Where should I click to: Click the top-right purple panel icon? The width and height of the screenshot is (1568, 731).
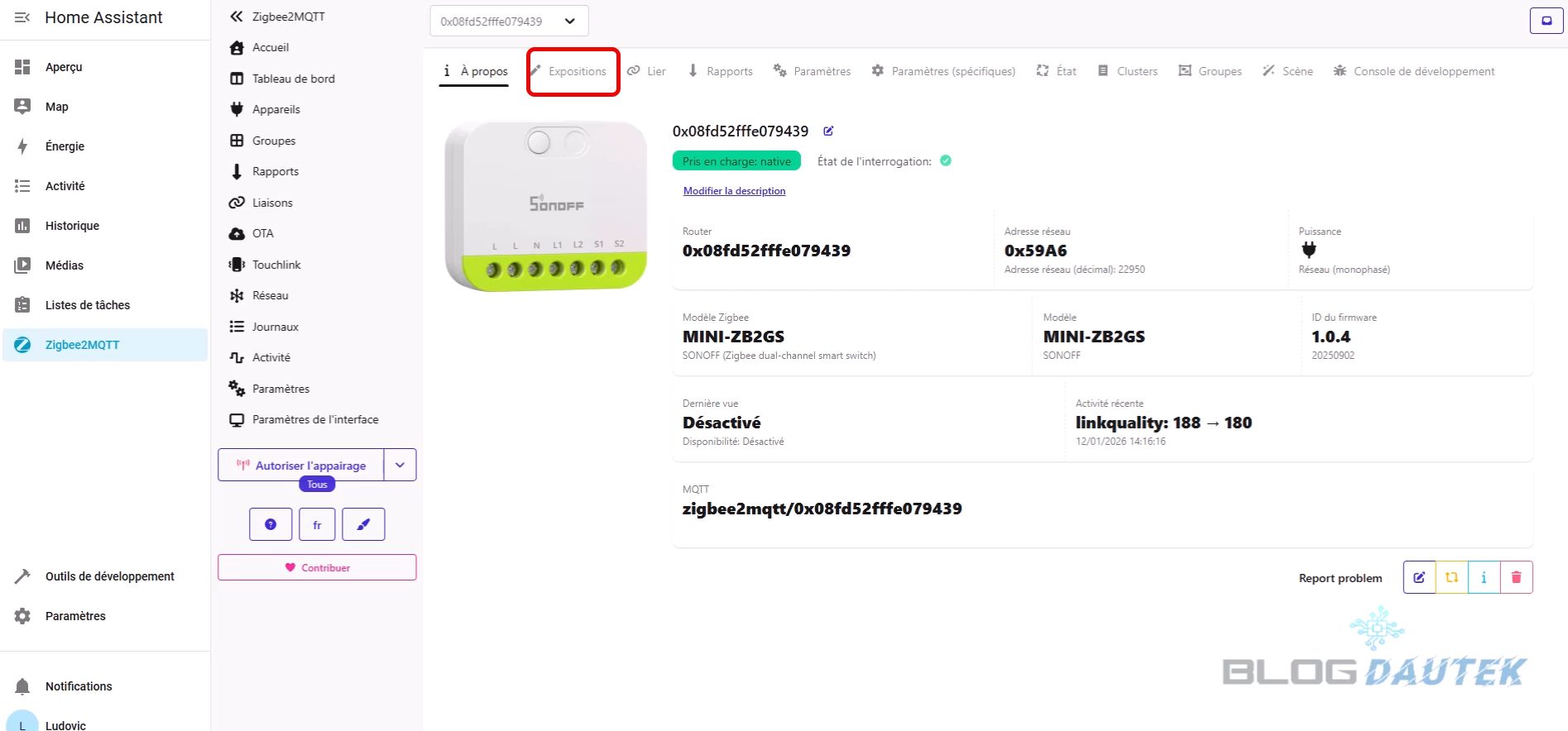1546,21
